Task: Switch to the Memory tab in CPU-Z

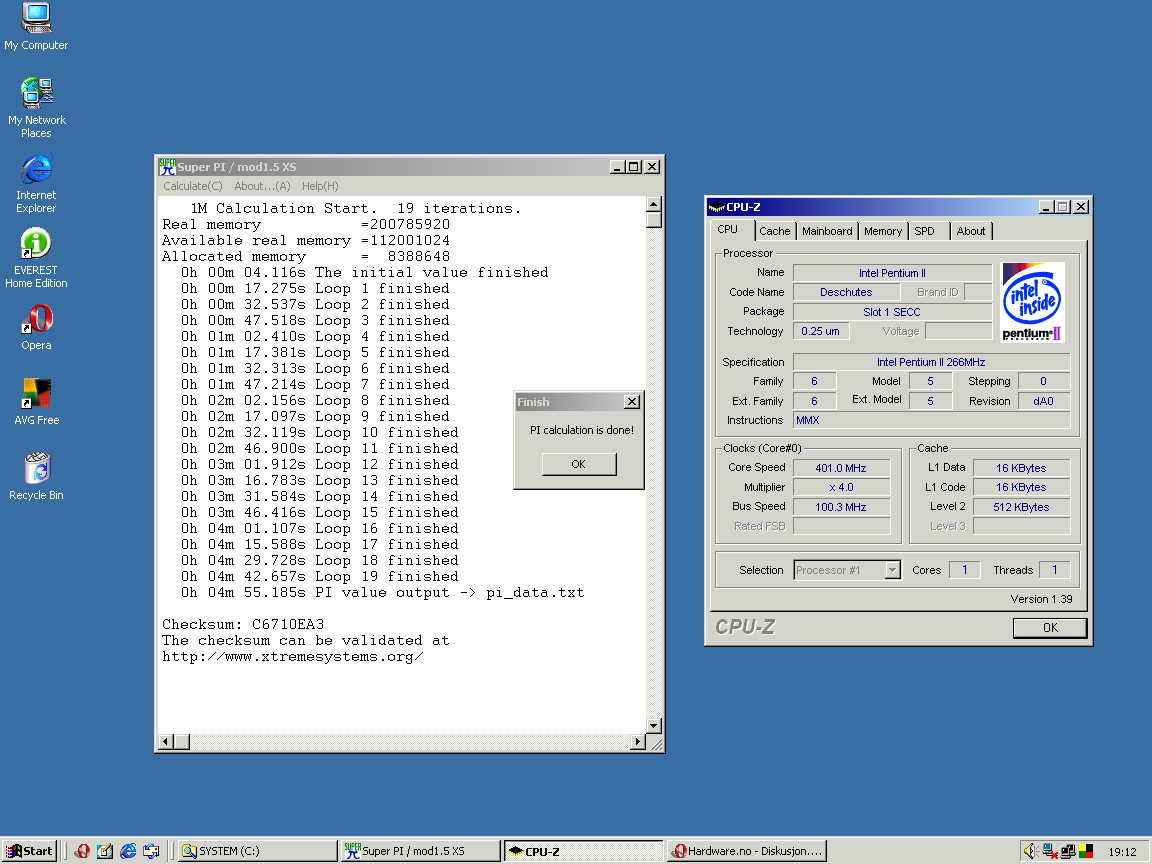Action: [882, 231]
